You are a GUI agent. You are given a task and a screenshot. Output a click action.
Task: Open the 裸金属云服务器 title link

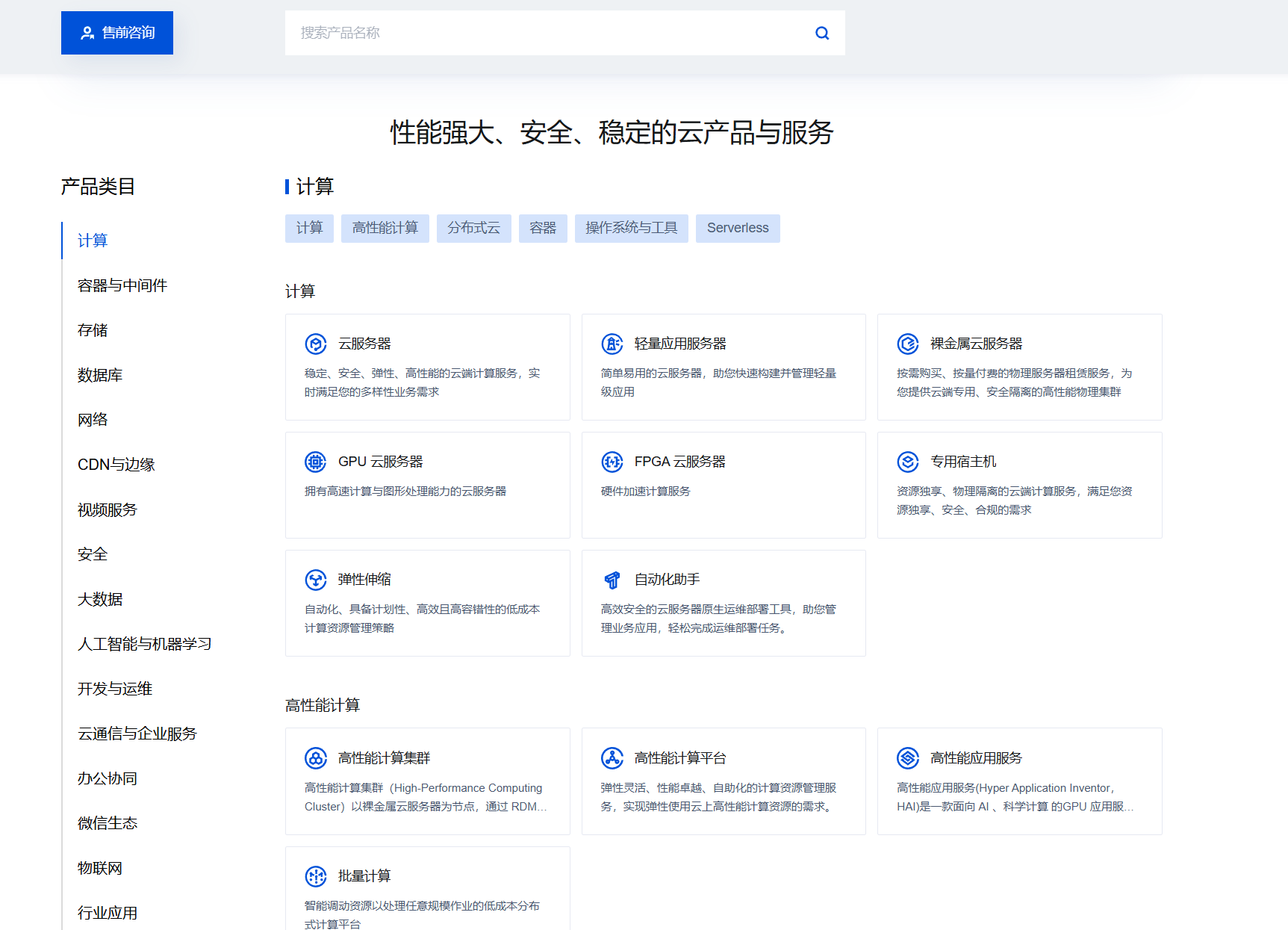tap(976, 344)
